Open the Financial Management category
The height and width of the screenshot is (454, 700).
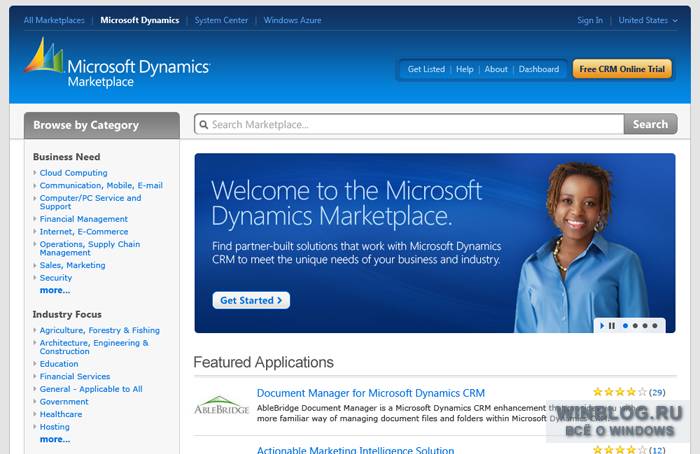pyautogui.click(x=84, y=219)
